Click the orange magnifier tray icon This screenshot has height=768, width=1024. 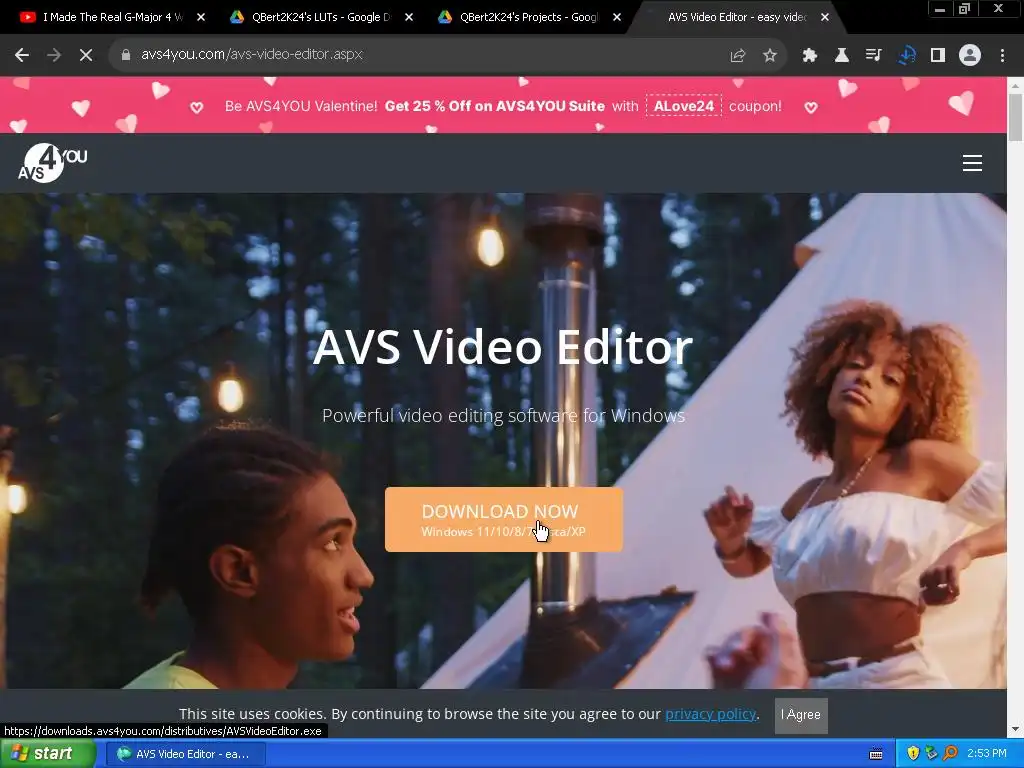click(950, 754)
